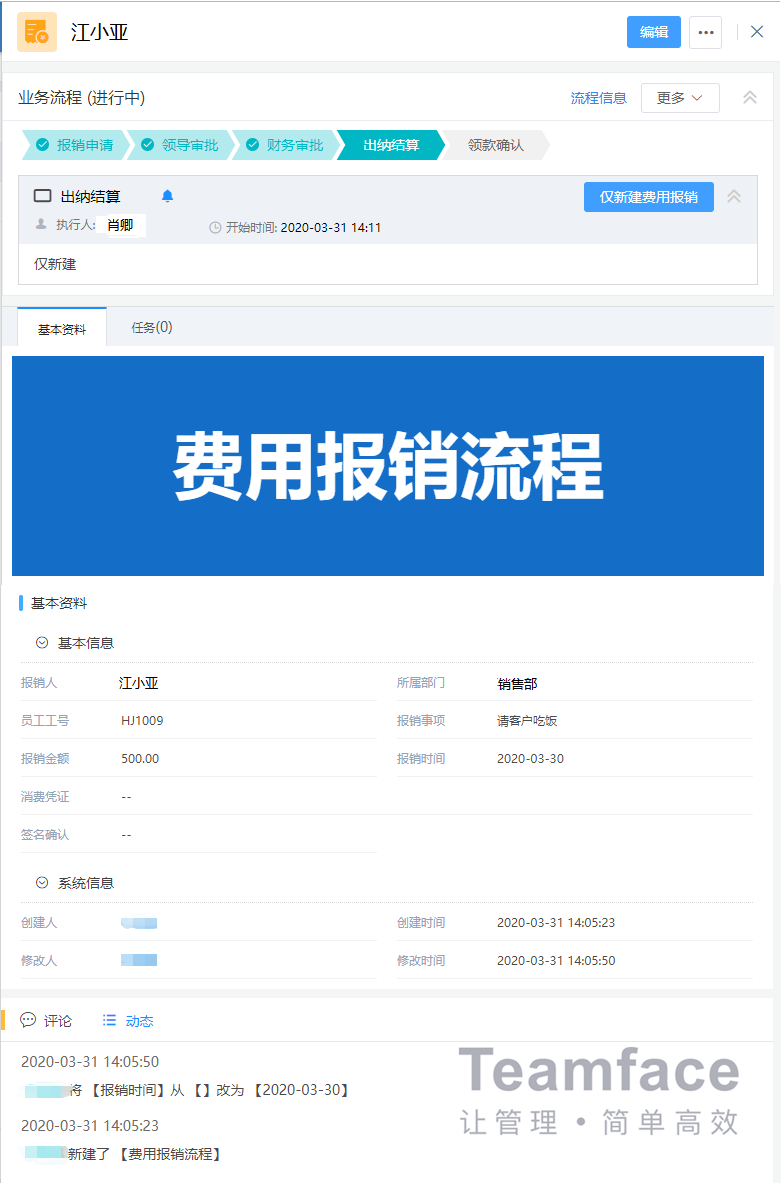
Task: Collapse the 系统信息 group
Action: coord(42,883)
